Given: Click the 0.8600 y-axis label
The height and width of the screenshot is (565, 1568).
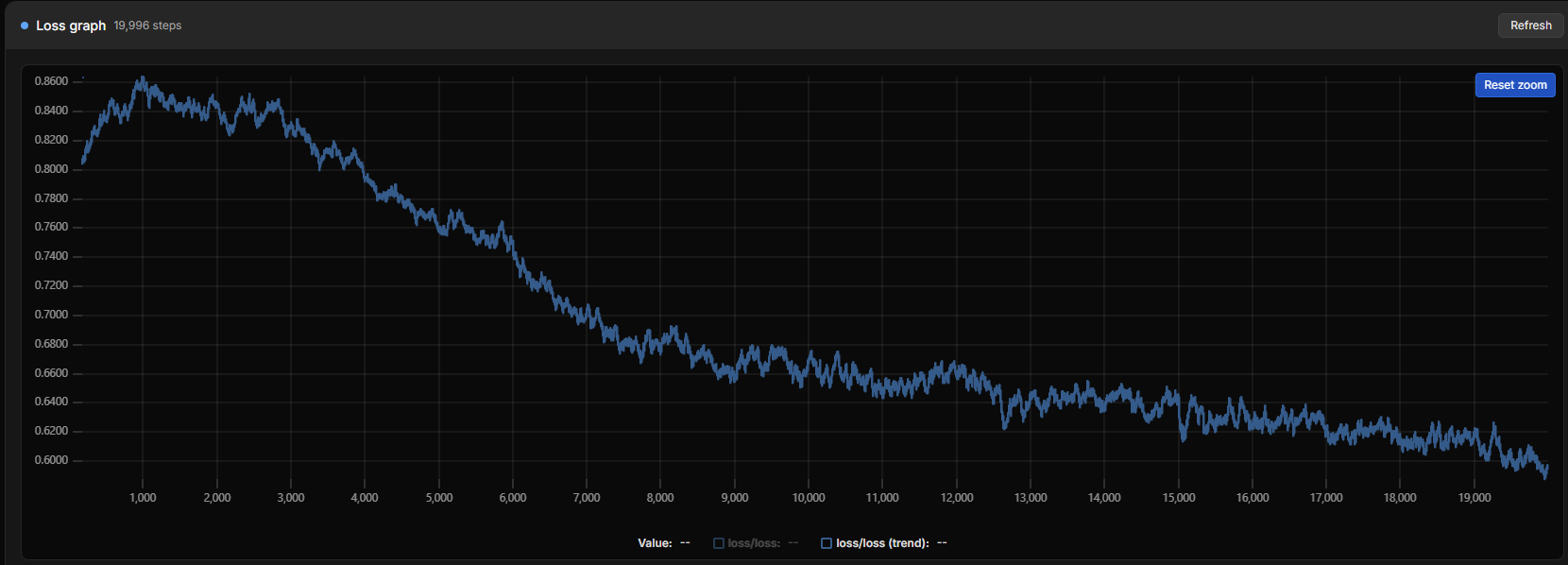Looking at the screenshot, I should coord(51,81).
